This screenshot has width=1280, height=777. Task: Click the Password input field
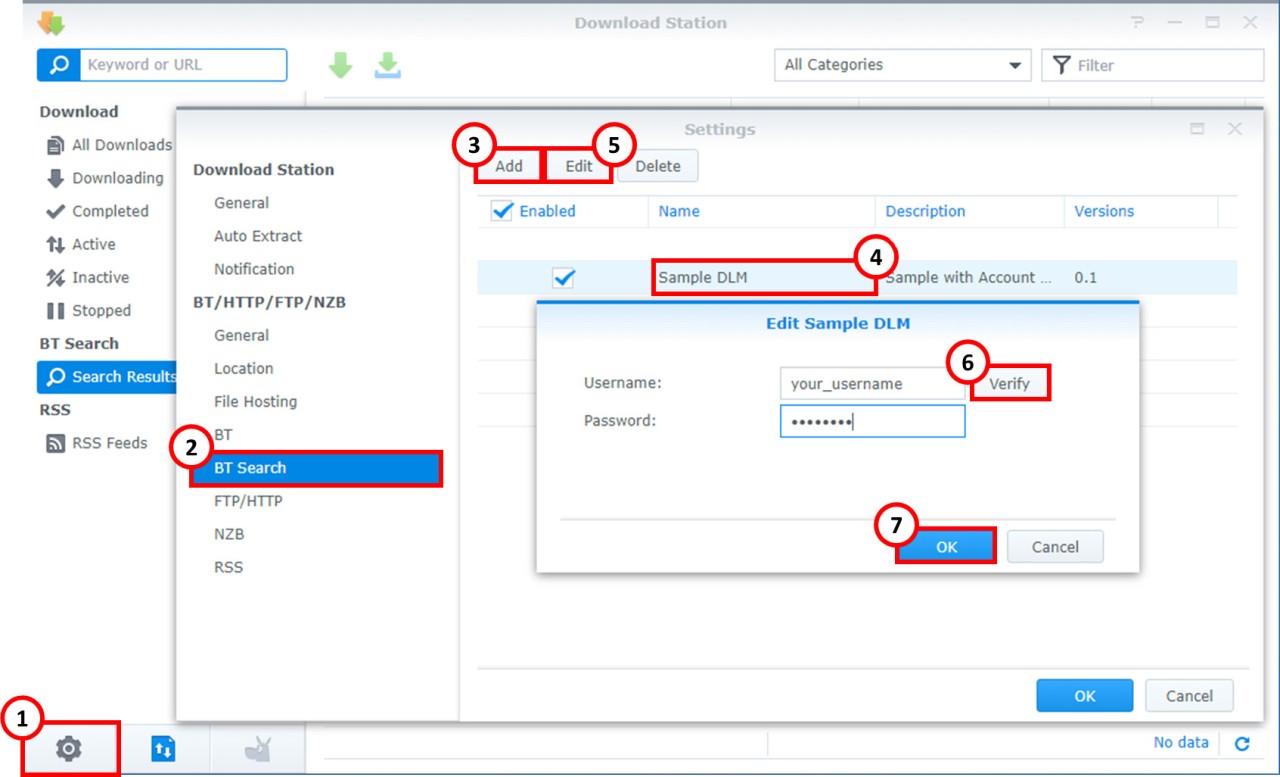(x=872, y=421)
